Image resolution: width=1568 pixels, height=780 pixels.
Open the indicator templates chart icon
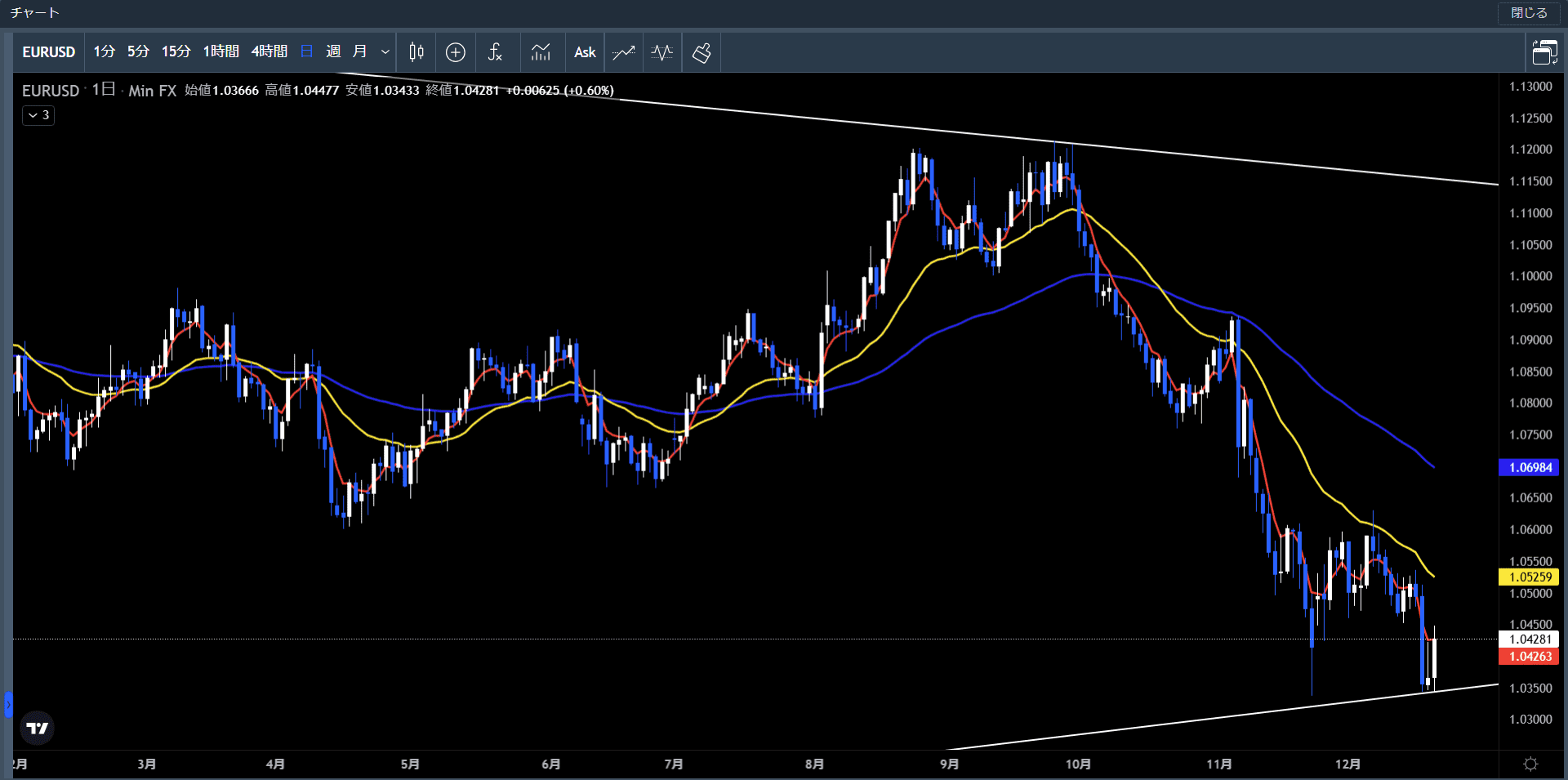click(x=541, y=52)
